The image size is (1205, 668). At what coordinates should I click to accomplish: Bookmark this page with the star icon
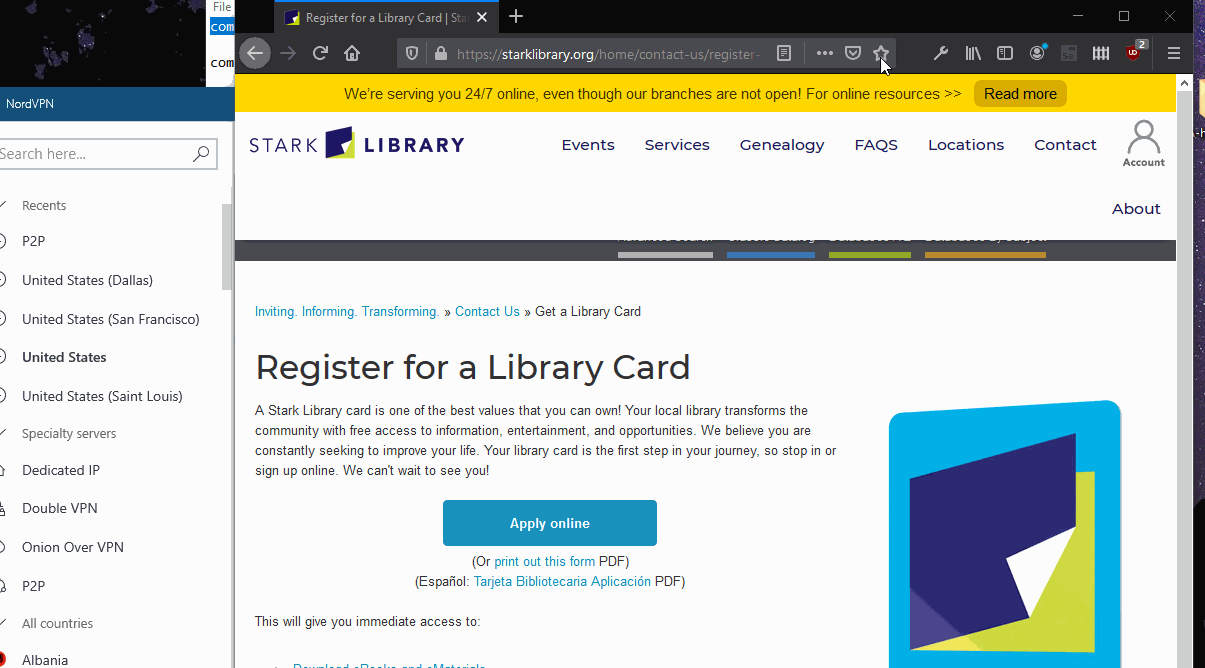(x=880, y=54)
